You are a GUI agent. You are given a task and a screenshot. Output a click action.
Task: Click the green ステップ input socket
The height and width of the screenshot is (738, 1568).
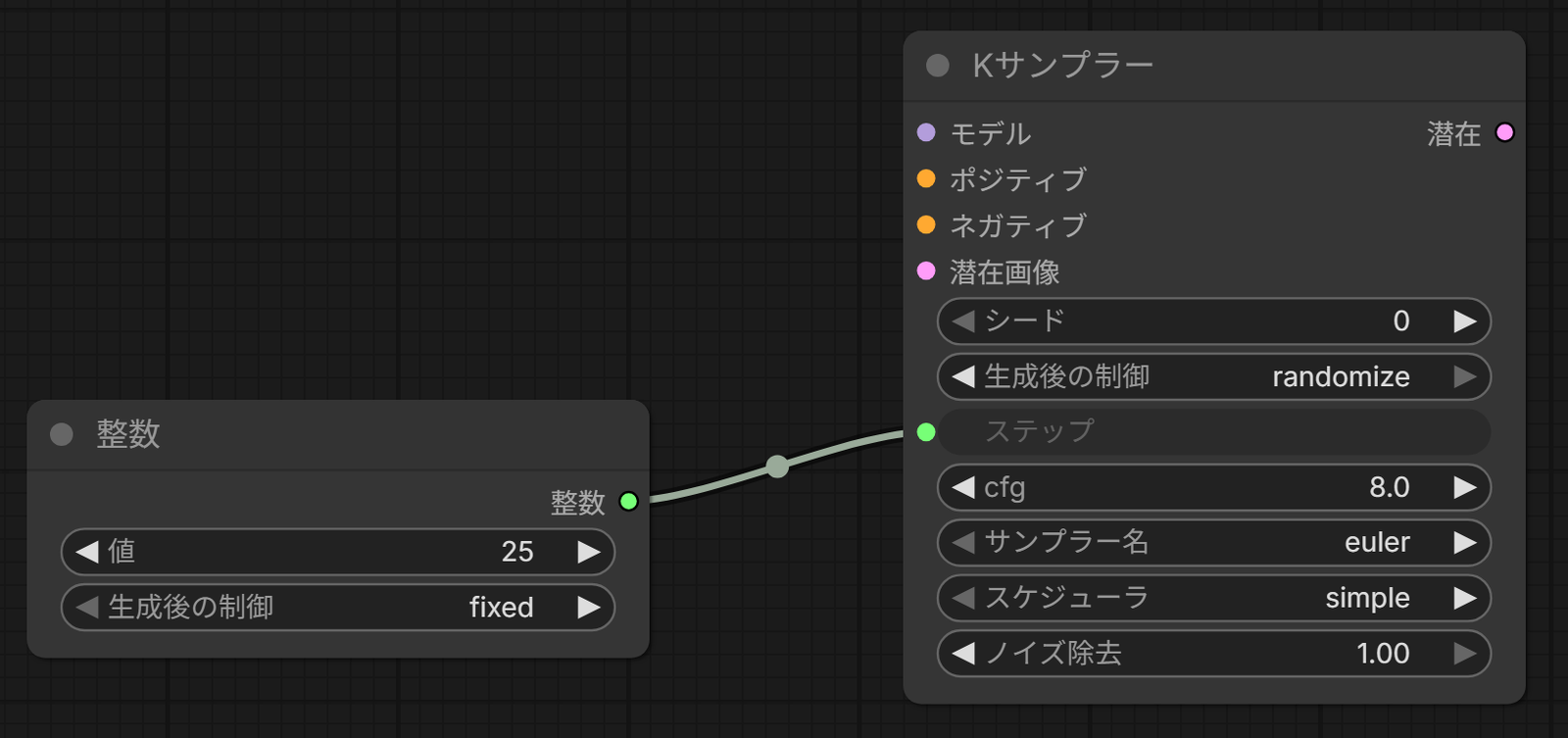point(926,432)
